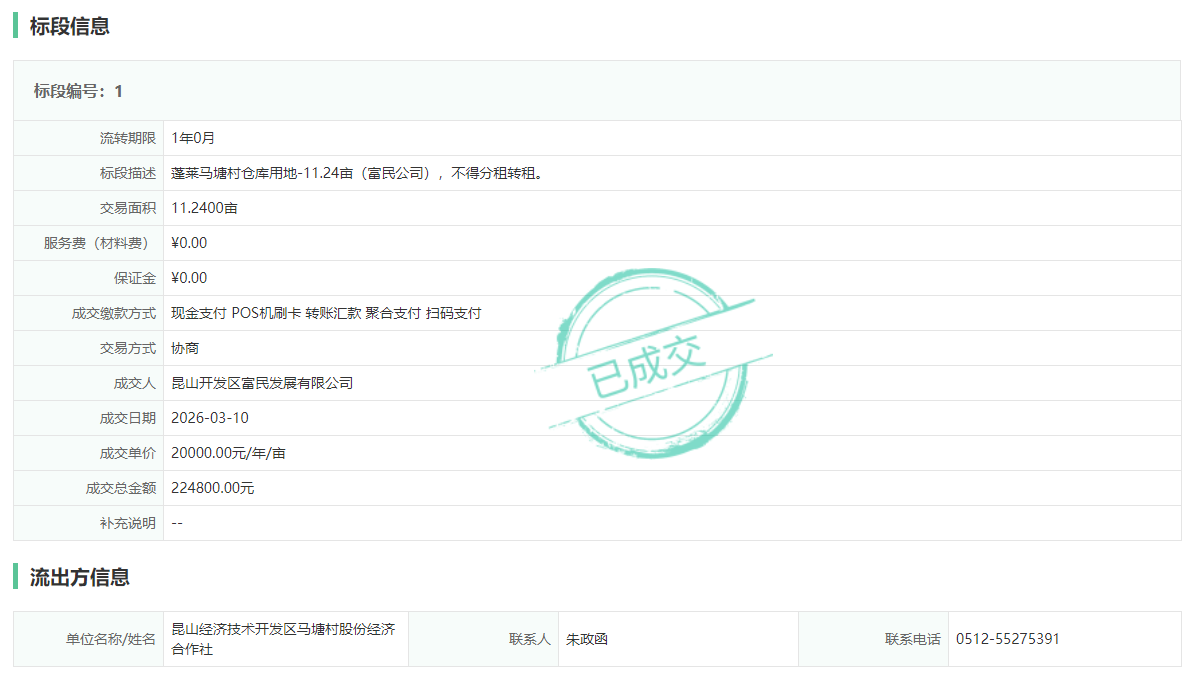
Task: Click the 成交单价 value 20000.00元/年/亩
Action: 228,453
